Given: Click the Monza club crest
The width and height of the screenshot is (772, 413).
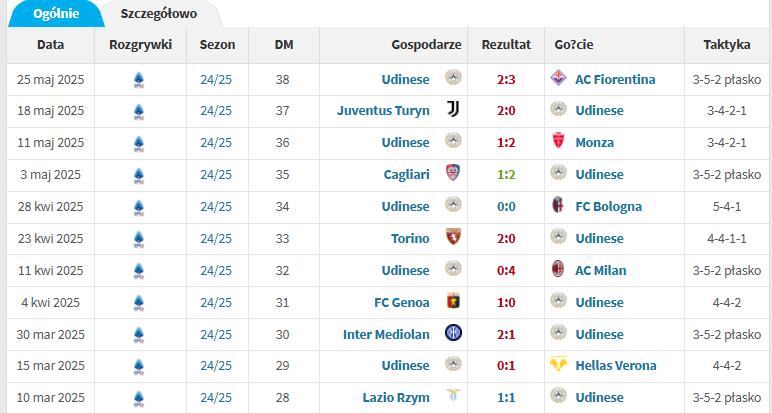Looking at the screenshot, I should click(558, 141).
